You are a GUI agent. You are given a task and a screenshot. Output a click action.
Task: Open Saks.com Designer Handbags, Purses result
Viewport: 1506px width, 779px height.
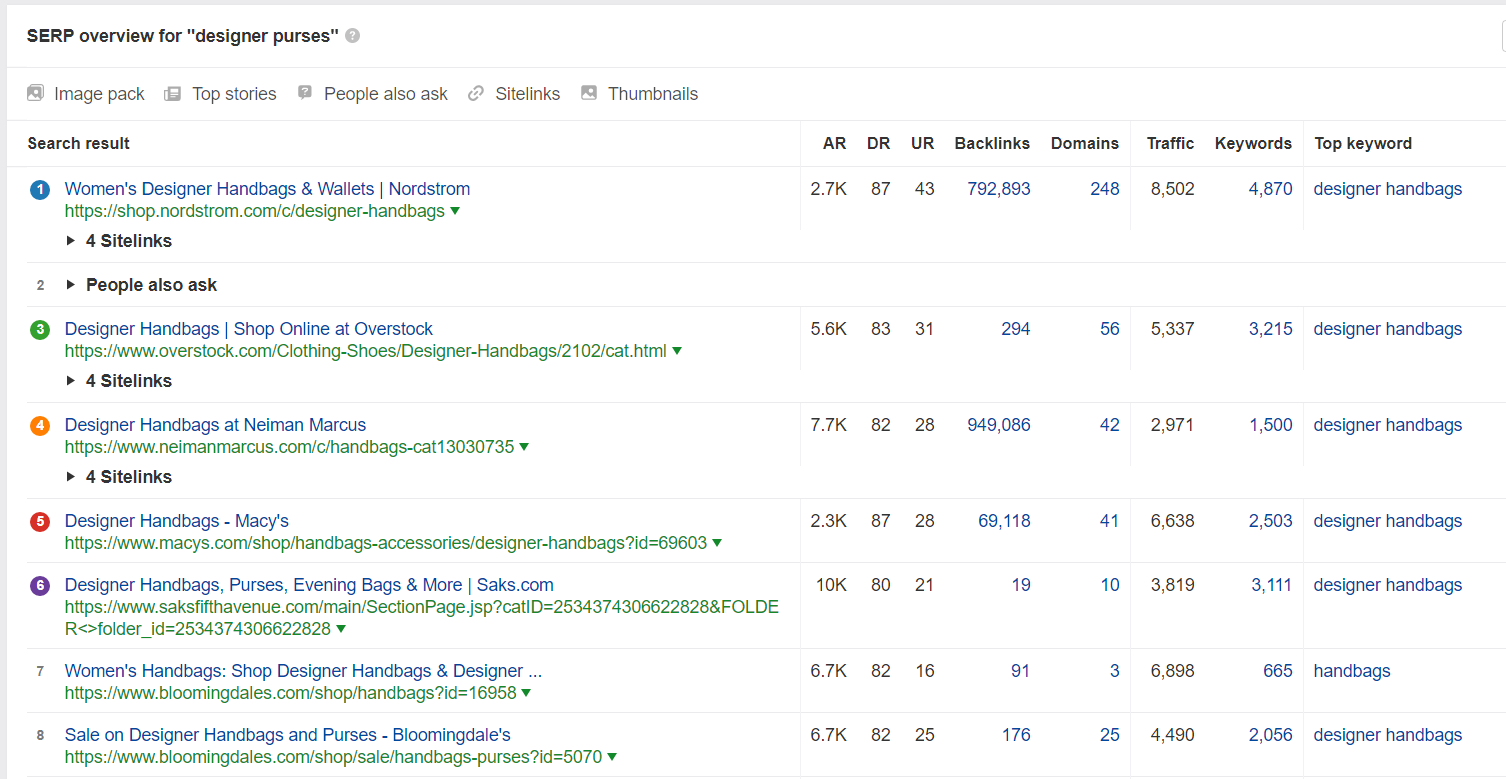pos(309,585)
